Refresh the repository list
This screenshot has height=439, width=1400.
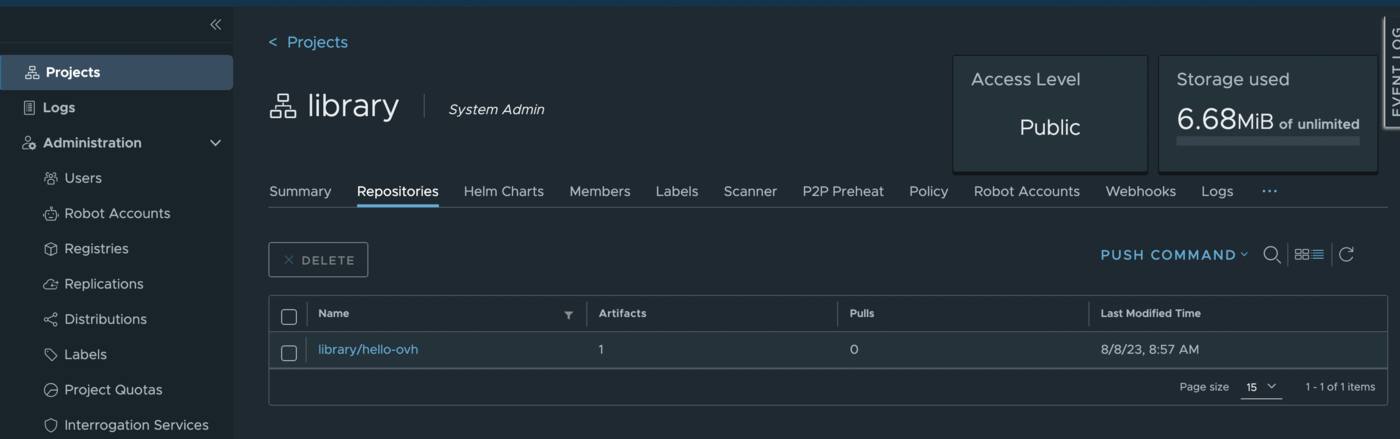[x=1346, y=255]
